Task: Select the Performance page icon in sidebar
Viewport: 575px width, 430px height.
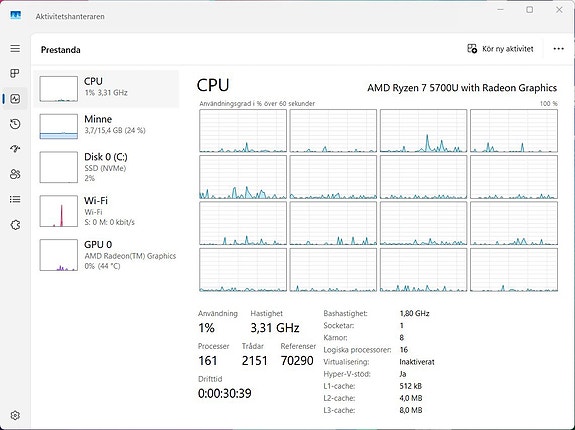Action: 15,99
